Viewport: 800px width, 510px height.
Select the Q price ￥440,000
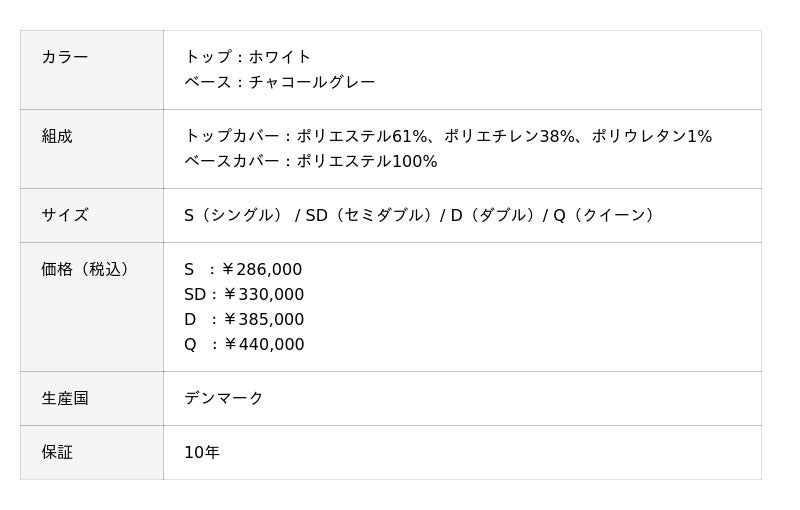click(263, 344)
